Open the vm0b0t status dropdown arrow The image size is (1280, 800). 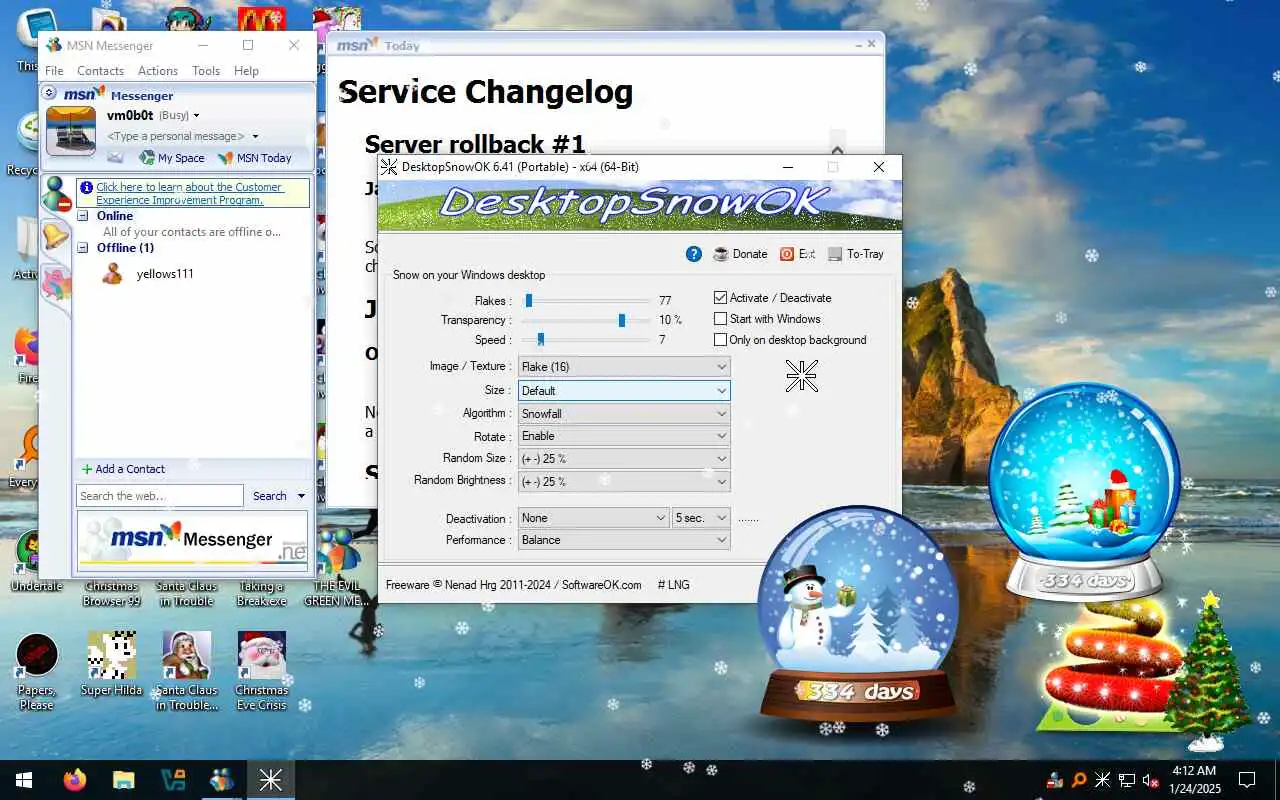(x=197, y=116)
